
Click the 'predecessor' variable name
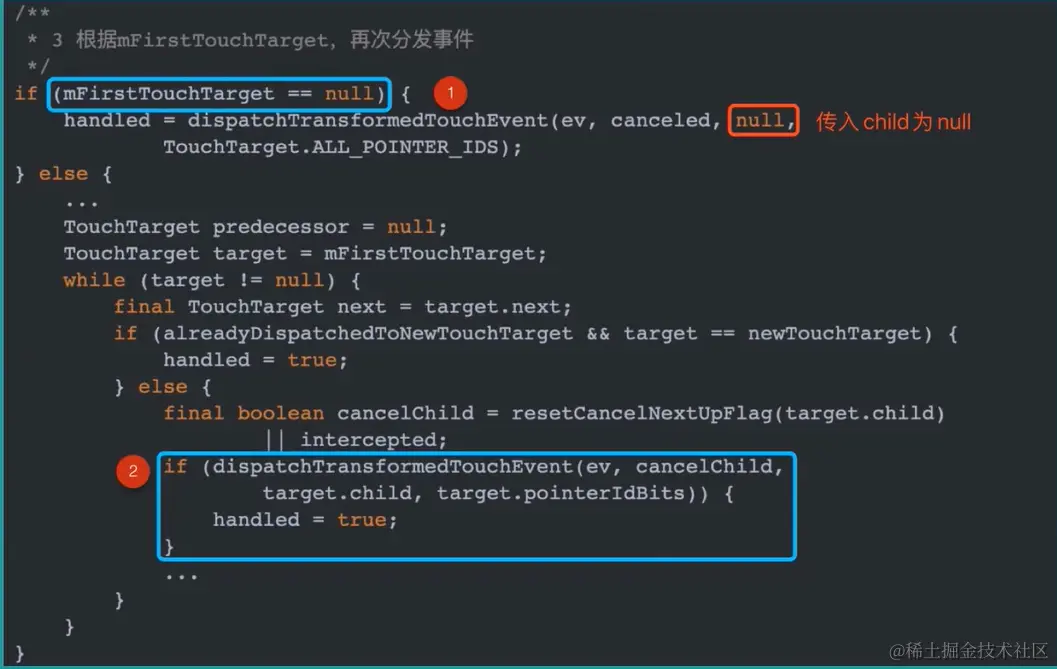pyautogui.click(x=280, y=227)
